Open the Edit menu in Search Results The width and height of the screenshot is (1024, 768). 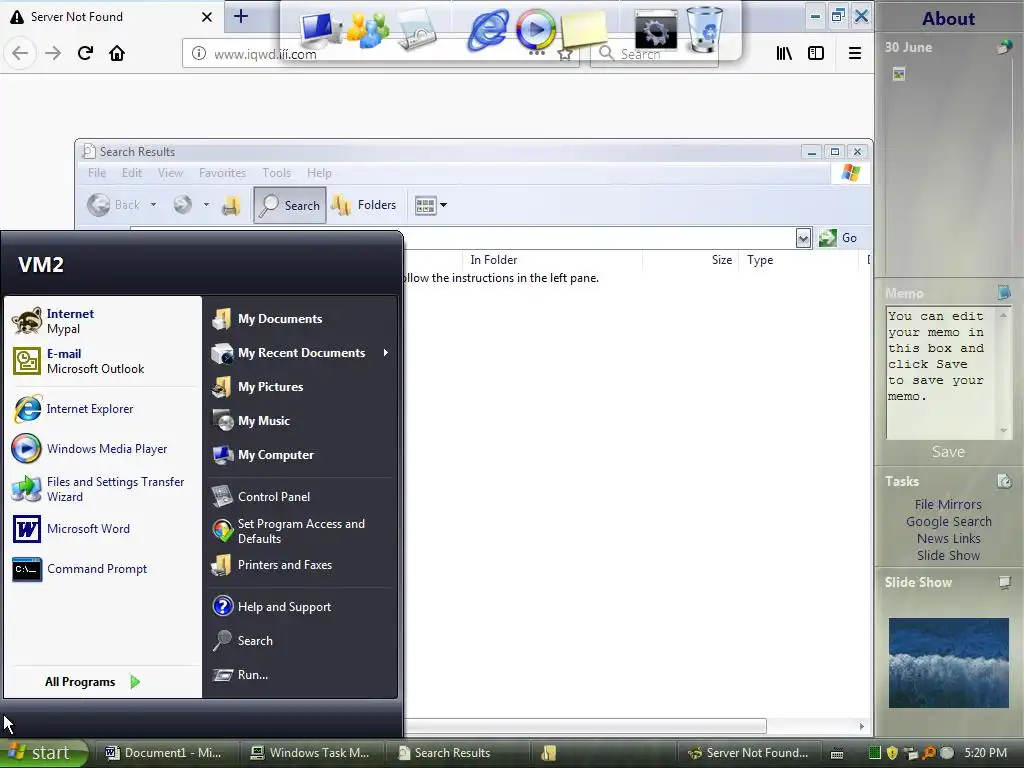point(131,173)
